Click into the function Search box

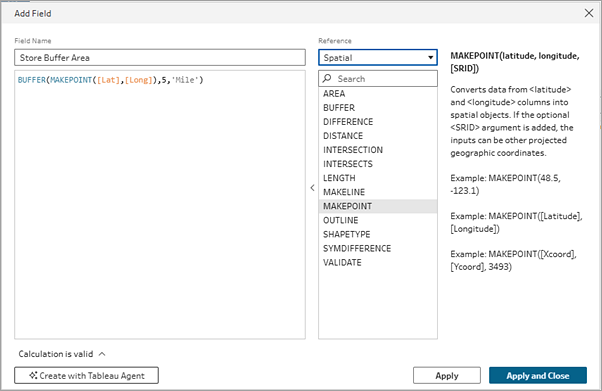[x=378, y=78]
